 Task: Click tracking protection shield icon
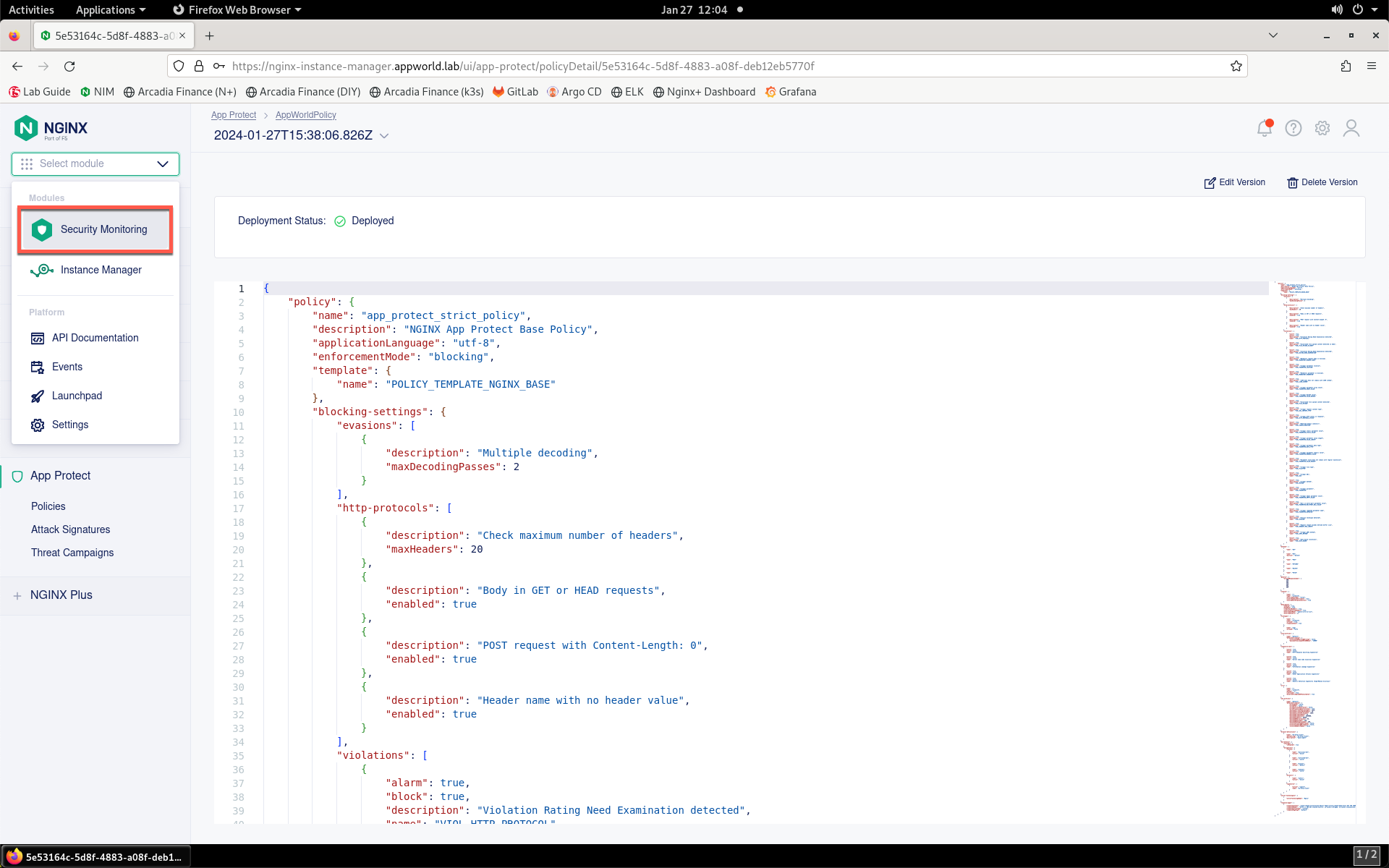[179, 66]
